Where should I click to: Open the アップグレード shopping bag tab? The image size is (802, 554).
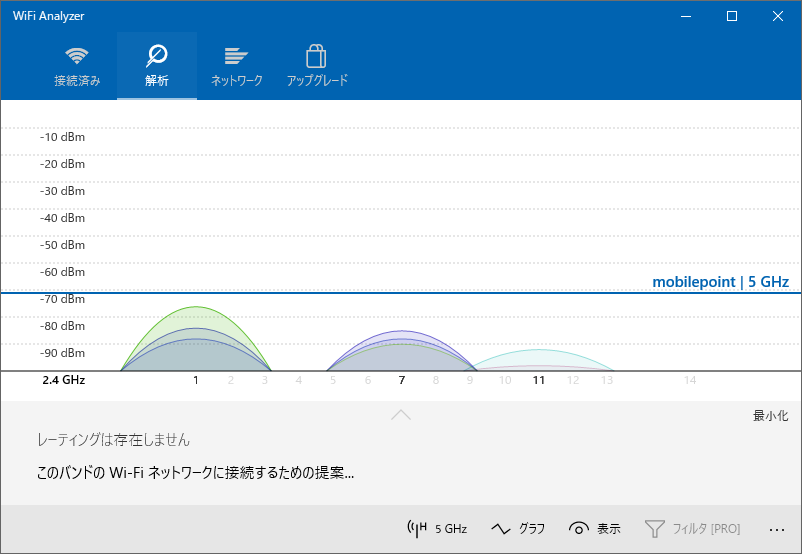[317, 66]
